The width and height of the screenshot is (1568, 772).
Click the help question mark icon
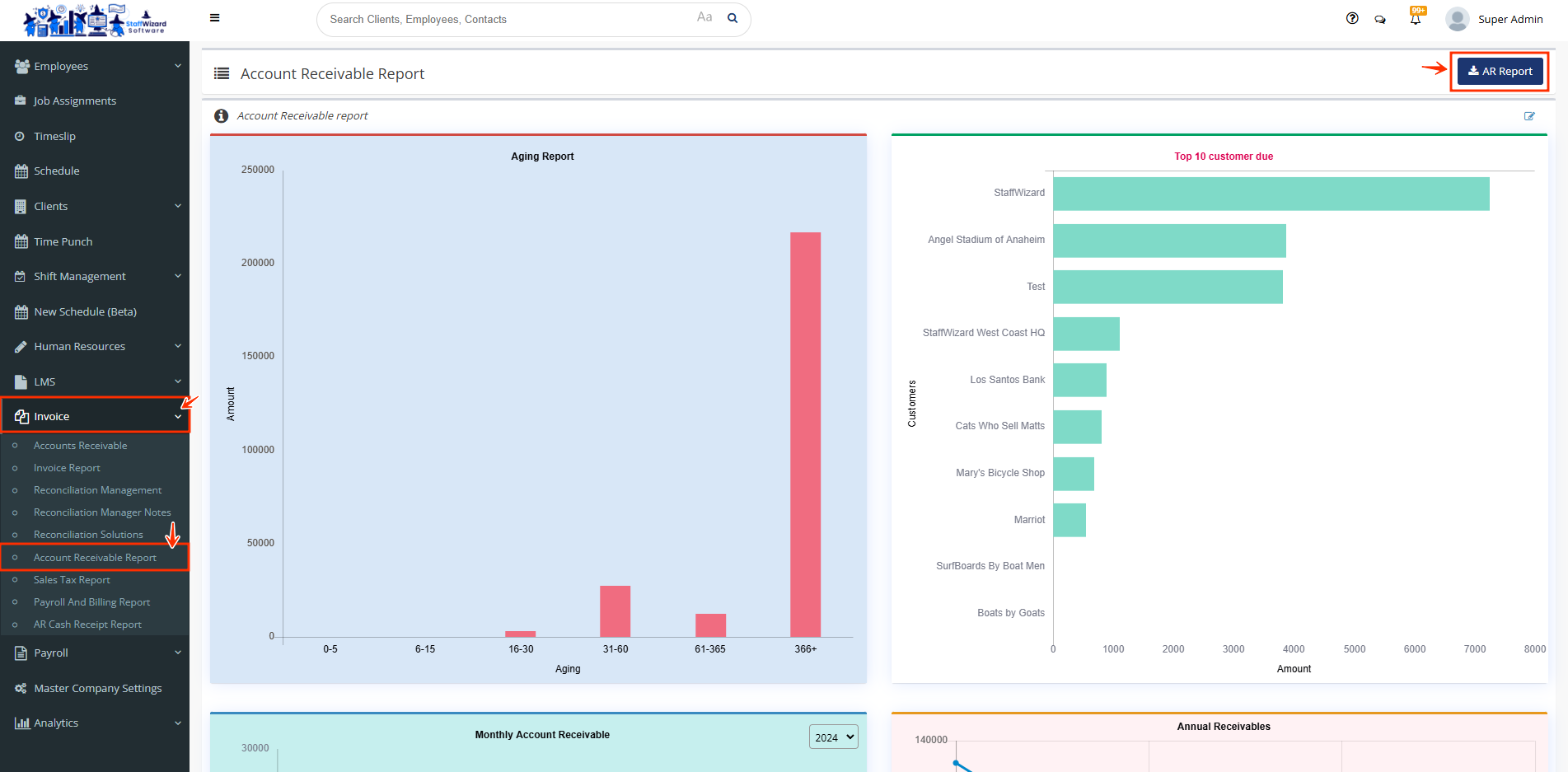pos(1352,18)
